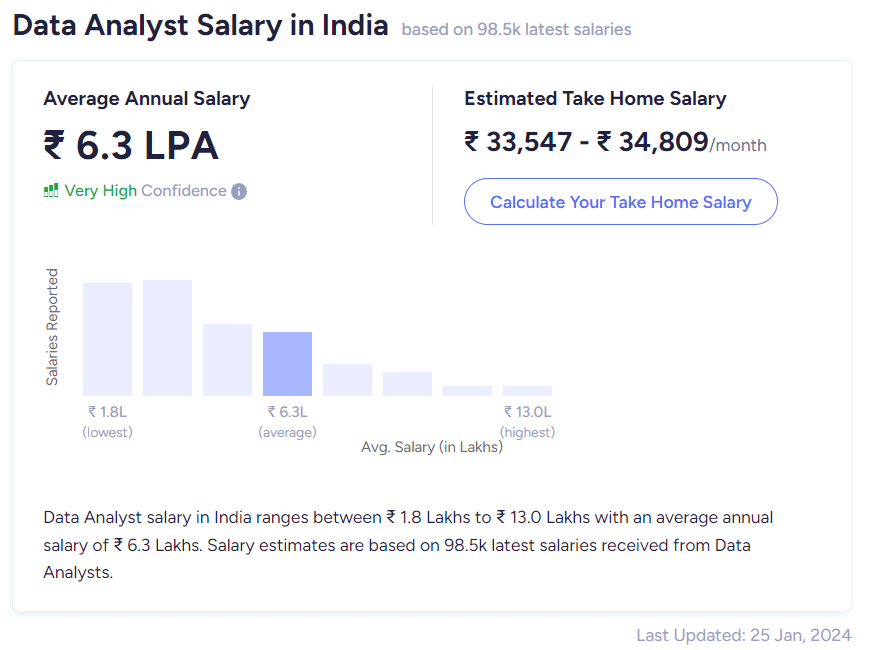This screenshot has width=870, height=650.
Task: Toggle the lowest salary label ₹ 1.8L
Action: [107, 410]
